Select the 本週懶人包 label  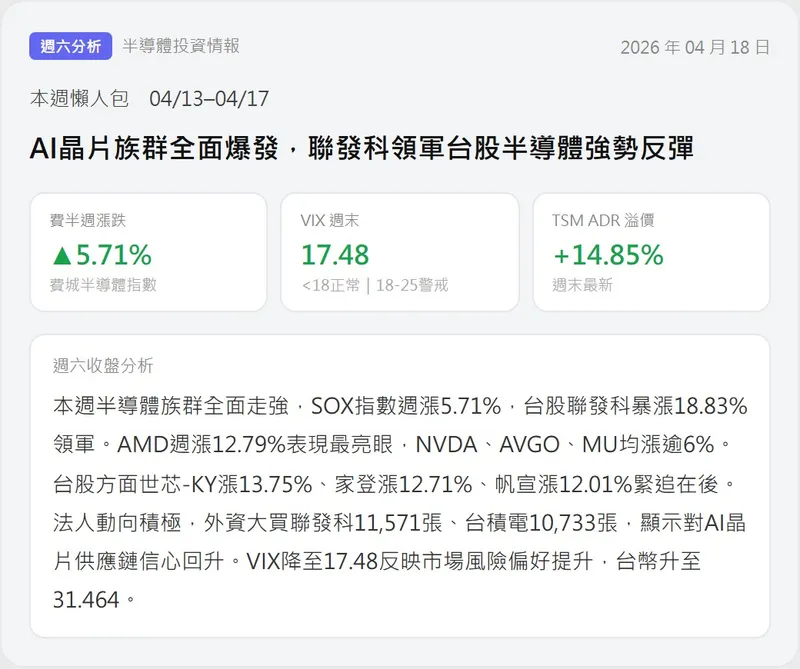80,98
